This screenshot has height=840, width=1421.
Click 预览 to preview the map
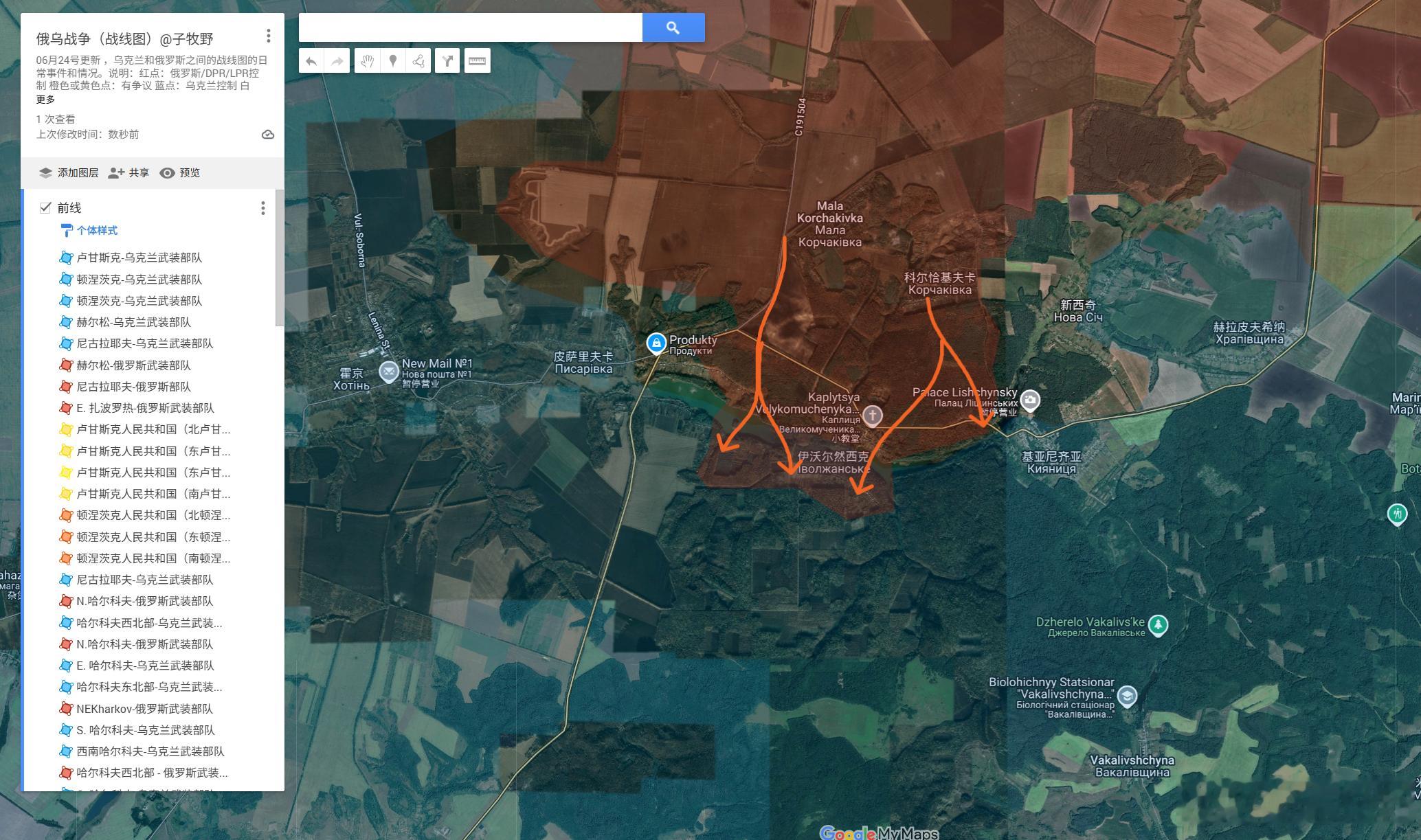coord(180,173)
